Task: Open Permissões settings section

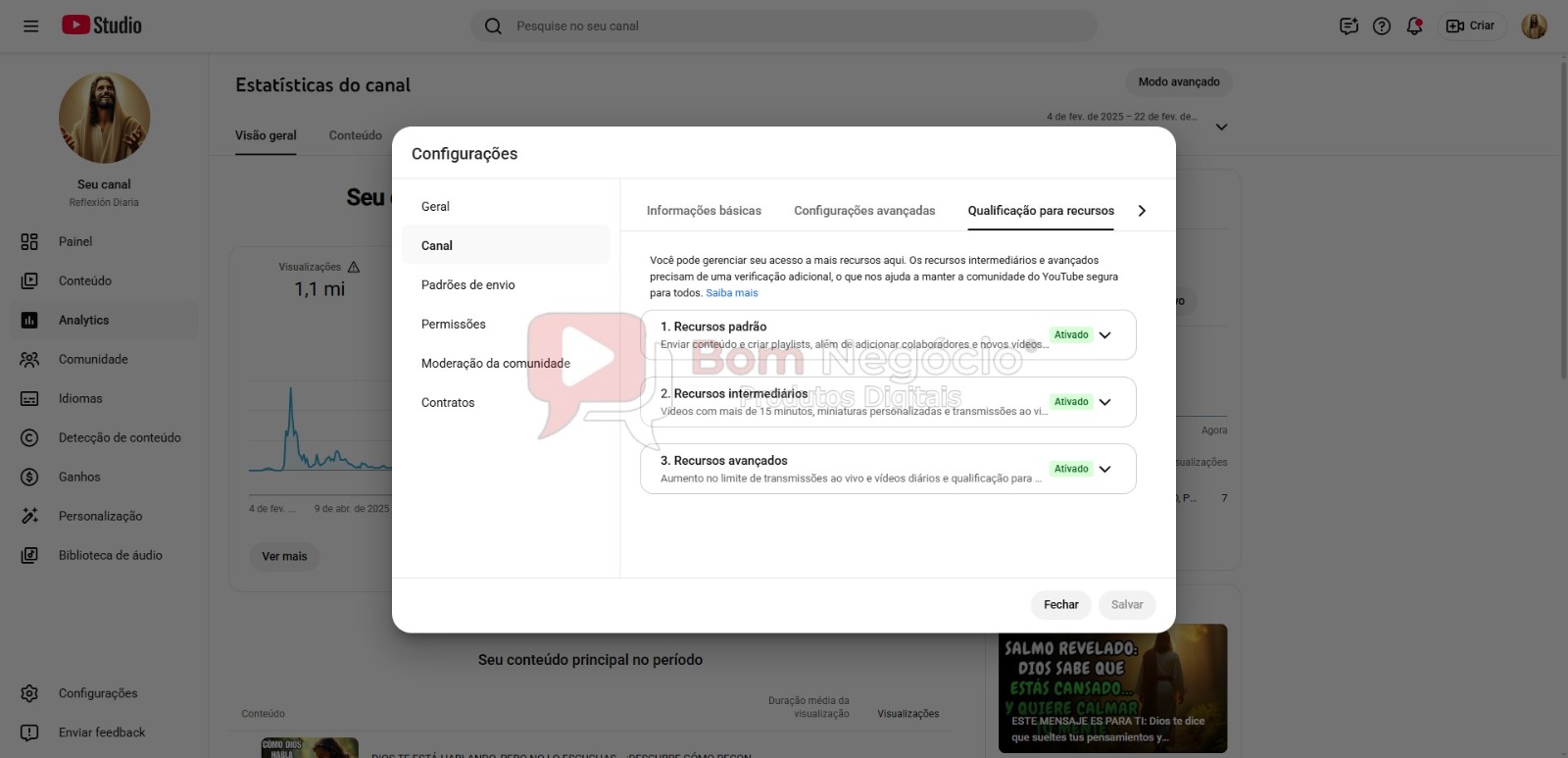Action: point(506,324)
